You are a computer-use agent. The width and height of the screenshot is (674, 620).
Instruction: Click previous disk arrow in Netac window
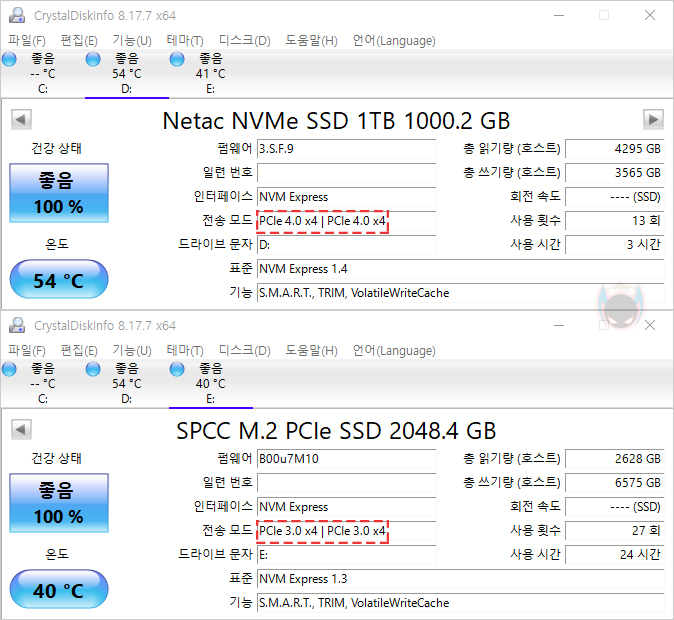(21, 120)
